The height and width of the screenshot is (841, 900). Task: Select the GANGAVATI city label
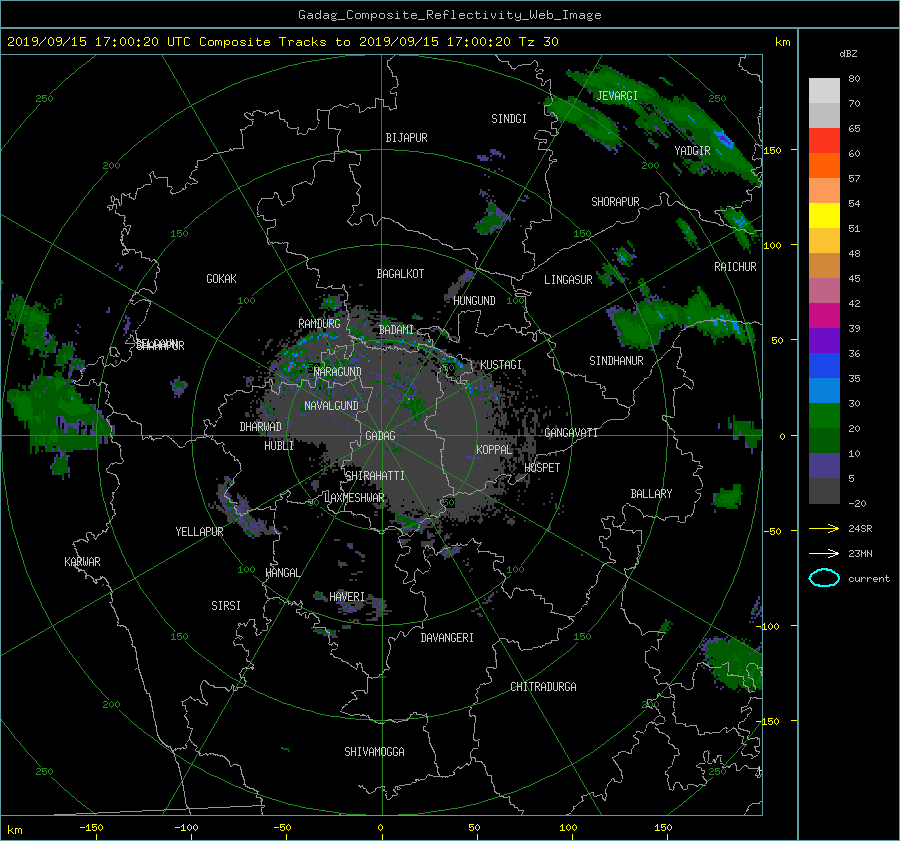571,433
